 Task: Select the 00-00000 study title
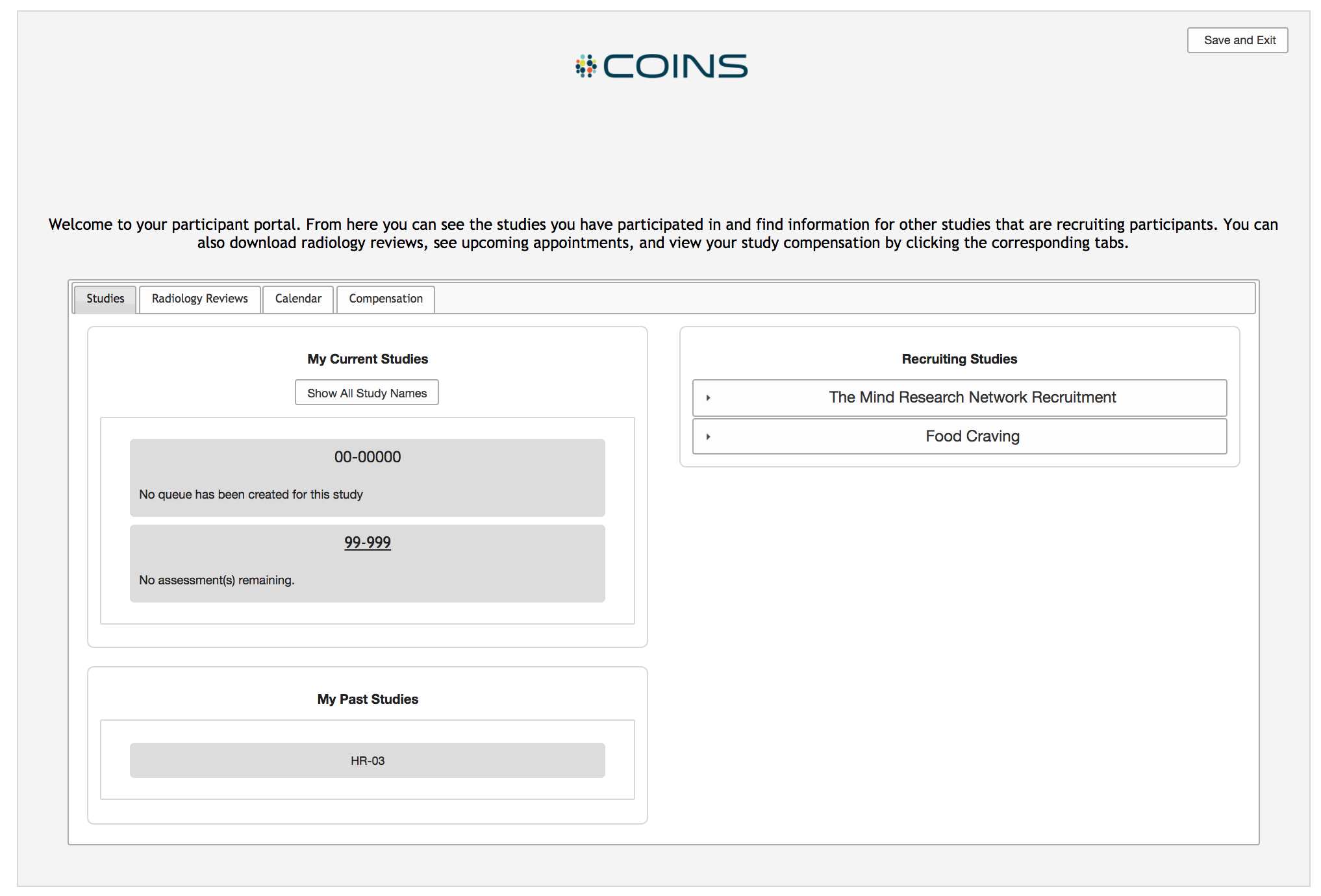click(368, 457)
